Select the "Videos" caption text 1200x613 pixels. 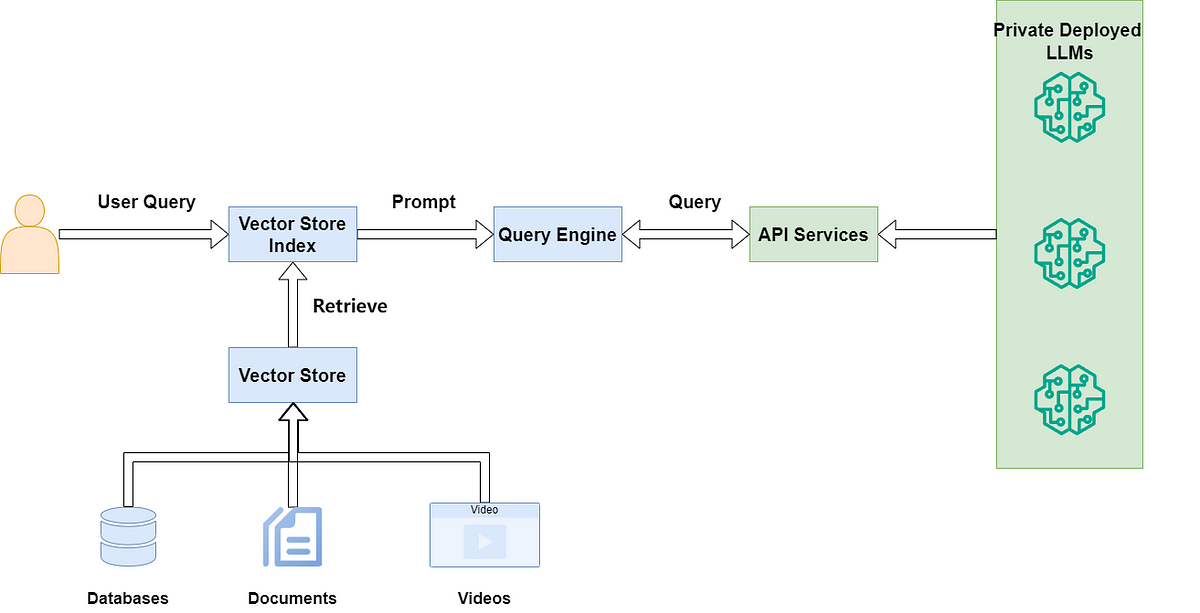[484, 598]
